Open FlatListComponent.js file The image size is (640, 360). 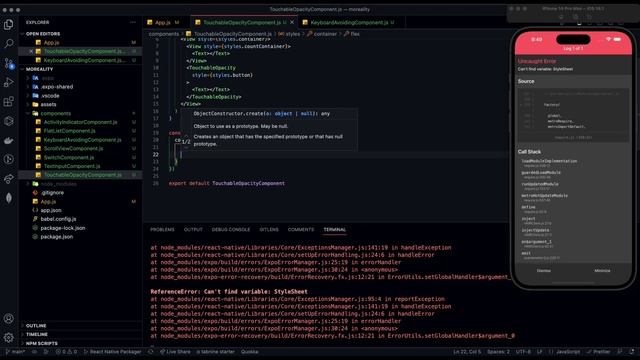[x=69, y=131]
